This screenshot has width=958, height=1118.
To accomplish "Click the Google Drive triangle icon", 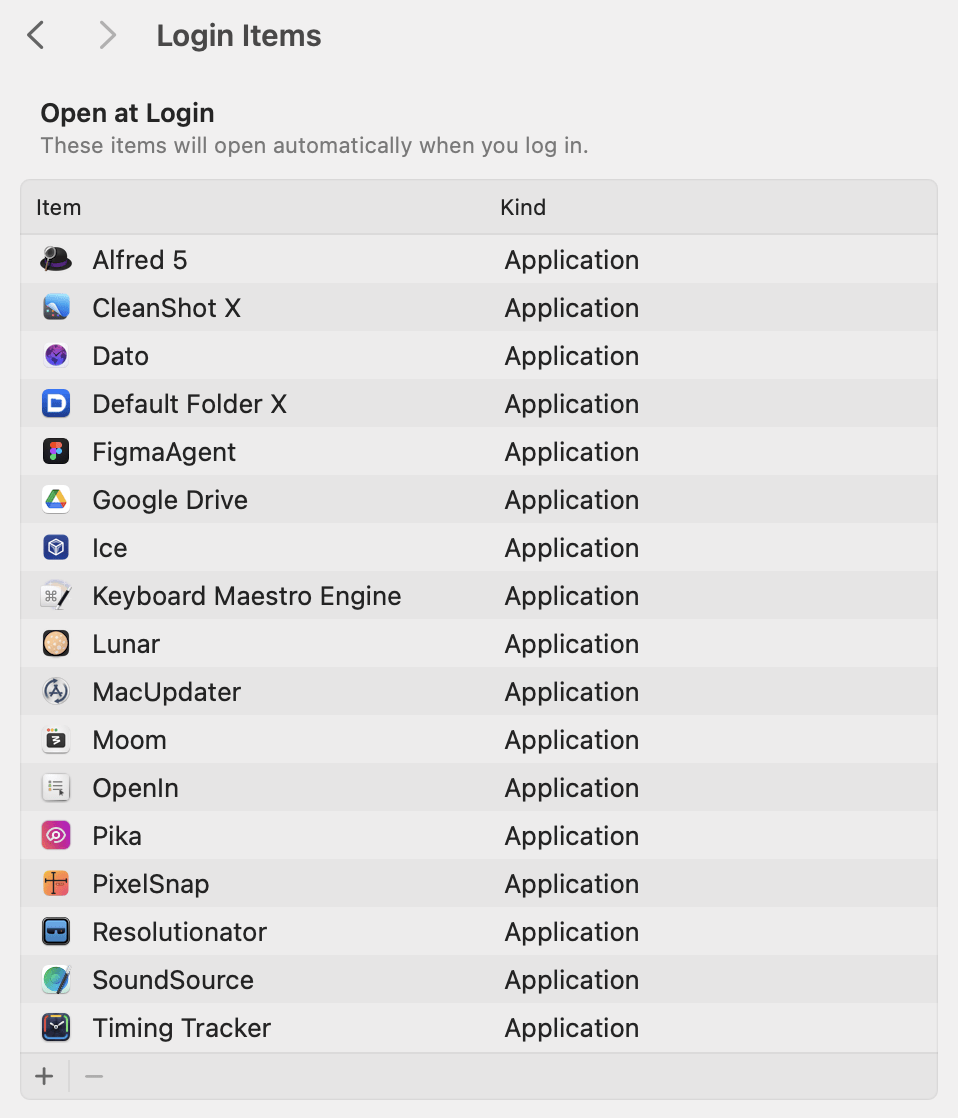I will [56, 499].
